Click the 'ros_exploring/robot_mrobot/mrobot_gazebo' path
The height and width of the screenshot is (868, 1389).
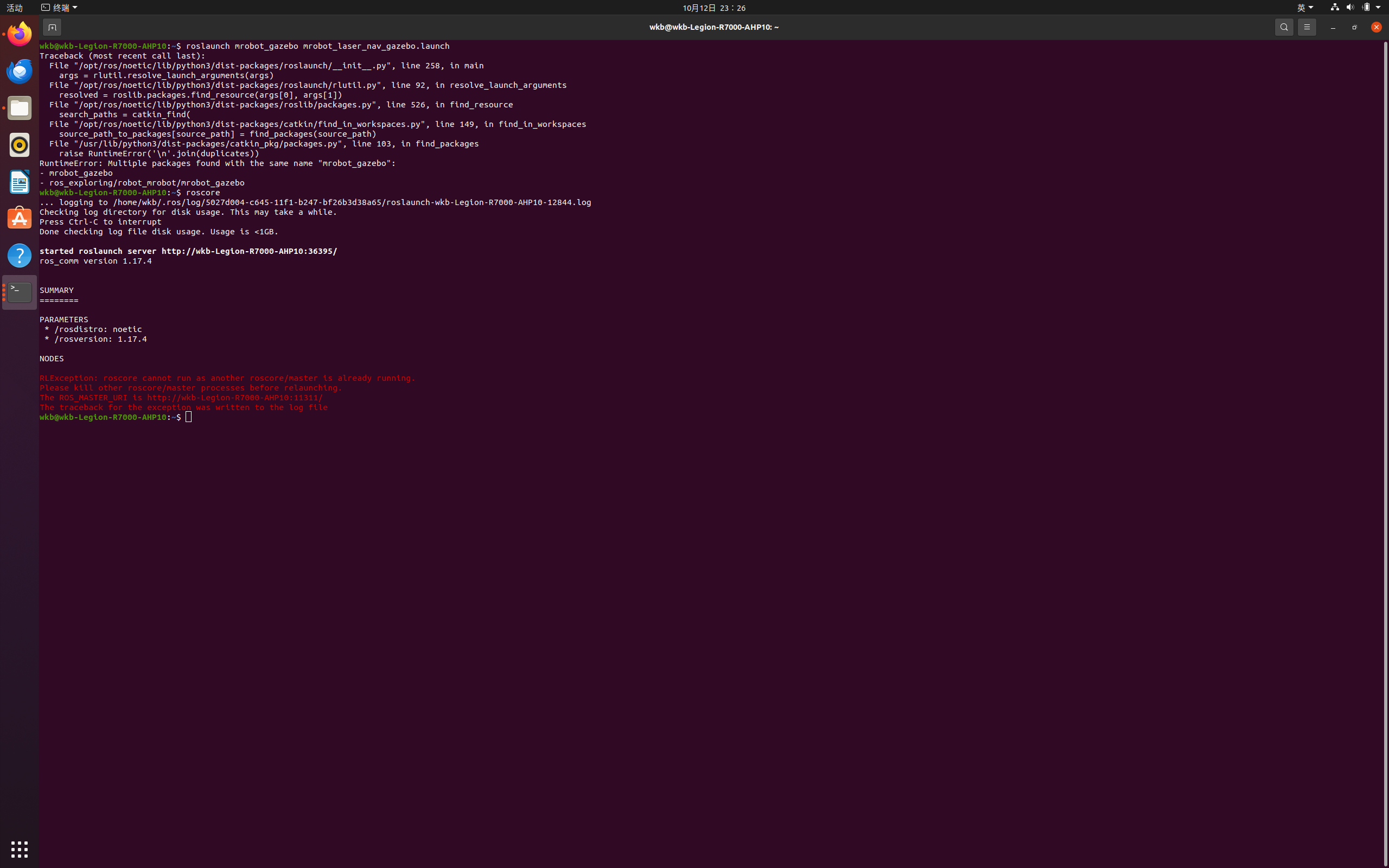click(147, 183)
